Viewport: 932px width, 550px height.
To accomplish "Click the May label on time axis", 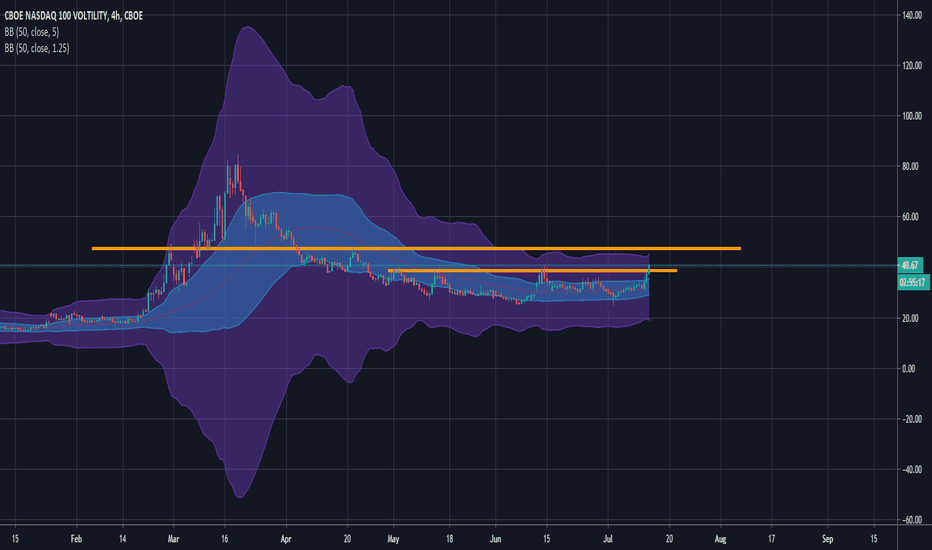I will 393,539.
